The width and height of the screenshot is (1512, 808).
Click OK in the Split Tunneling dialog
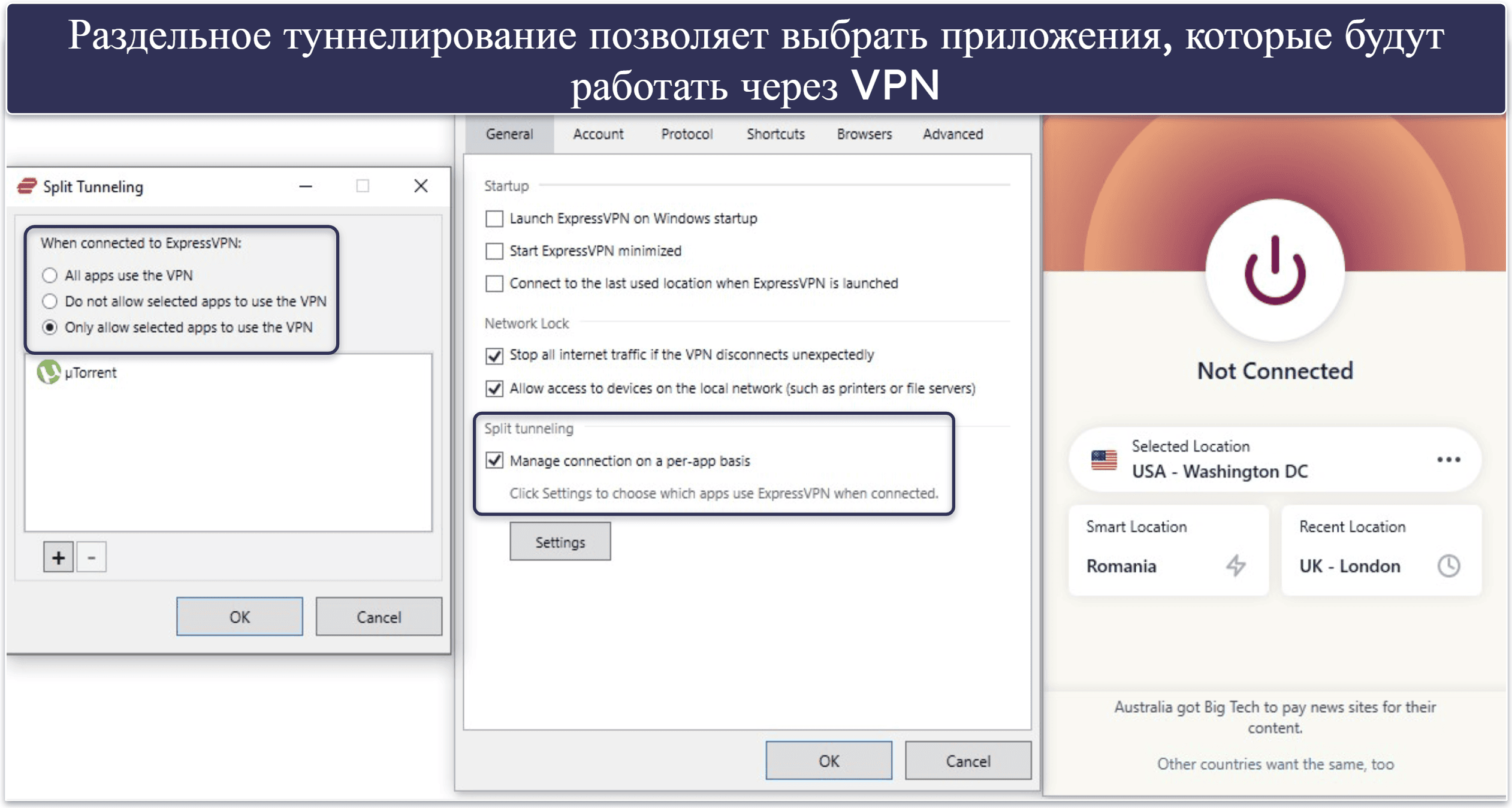click(240, 617)
